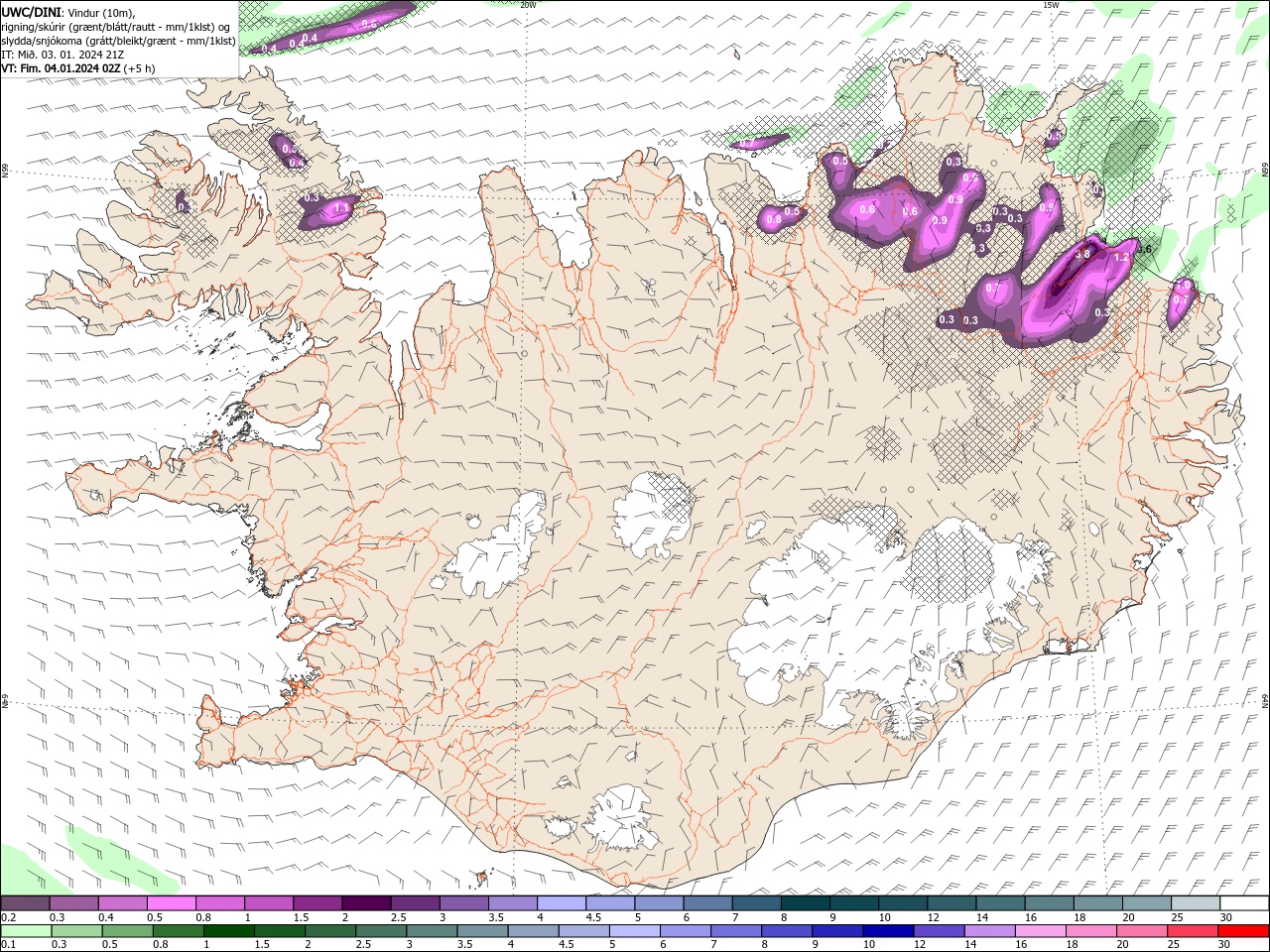Select the light pink swatch labeled 16 in bottom legend
The height and width of the screenshot is (952, 1270).
point(1039,931)
